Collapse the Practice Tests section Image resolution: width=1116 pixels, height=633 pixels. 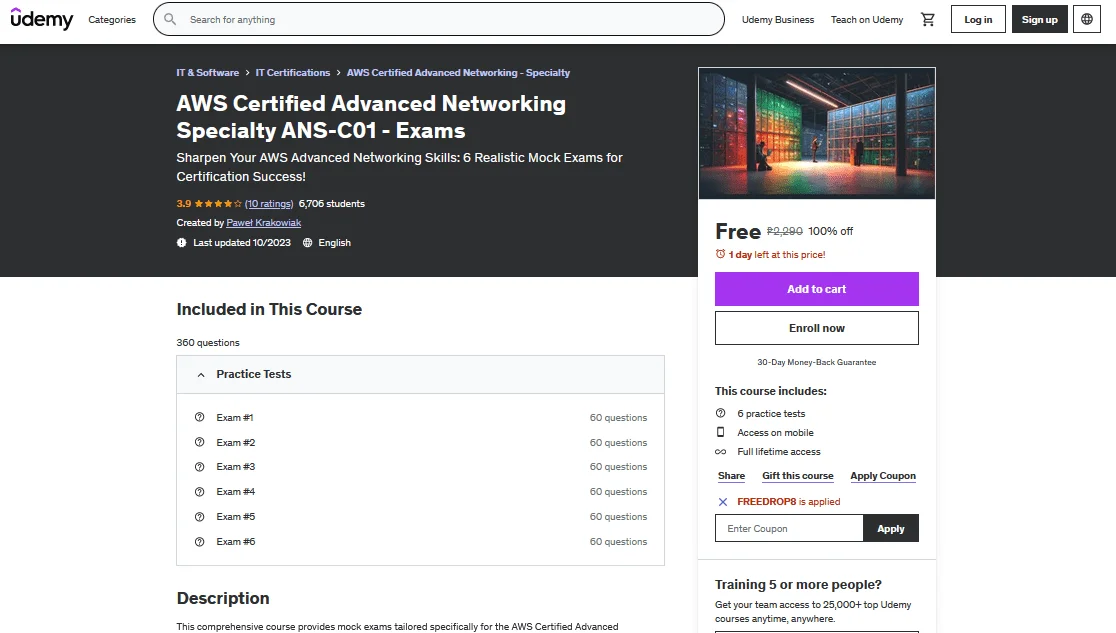coord(420,375)
